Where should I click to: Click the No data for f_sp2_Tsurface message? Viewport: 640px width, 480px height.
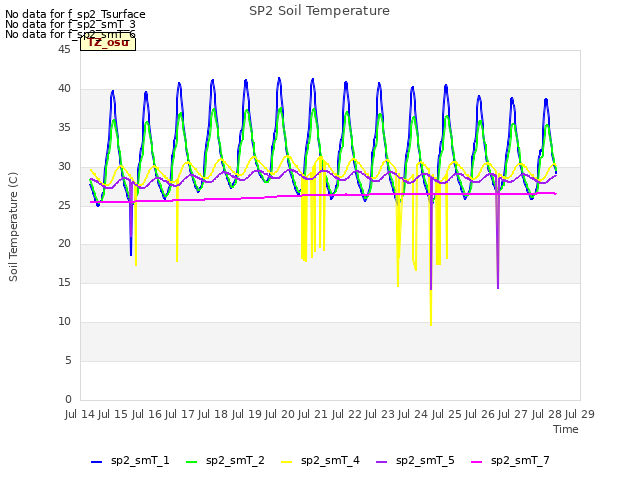[75, 14]
